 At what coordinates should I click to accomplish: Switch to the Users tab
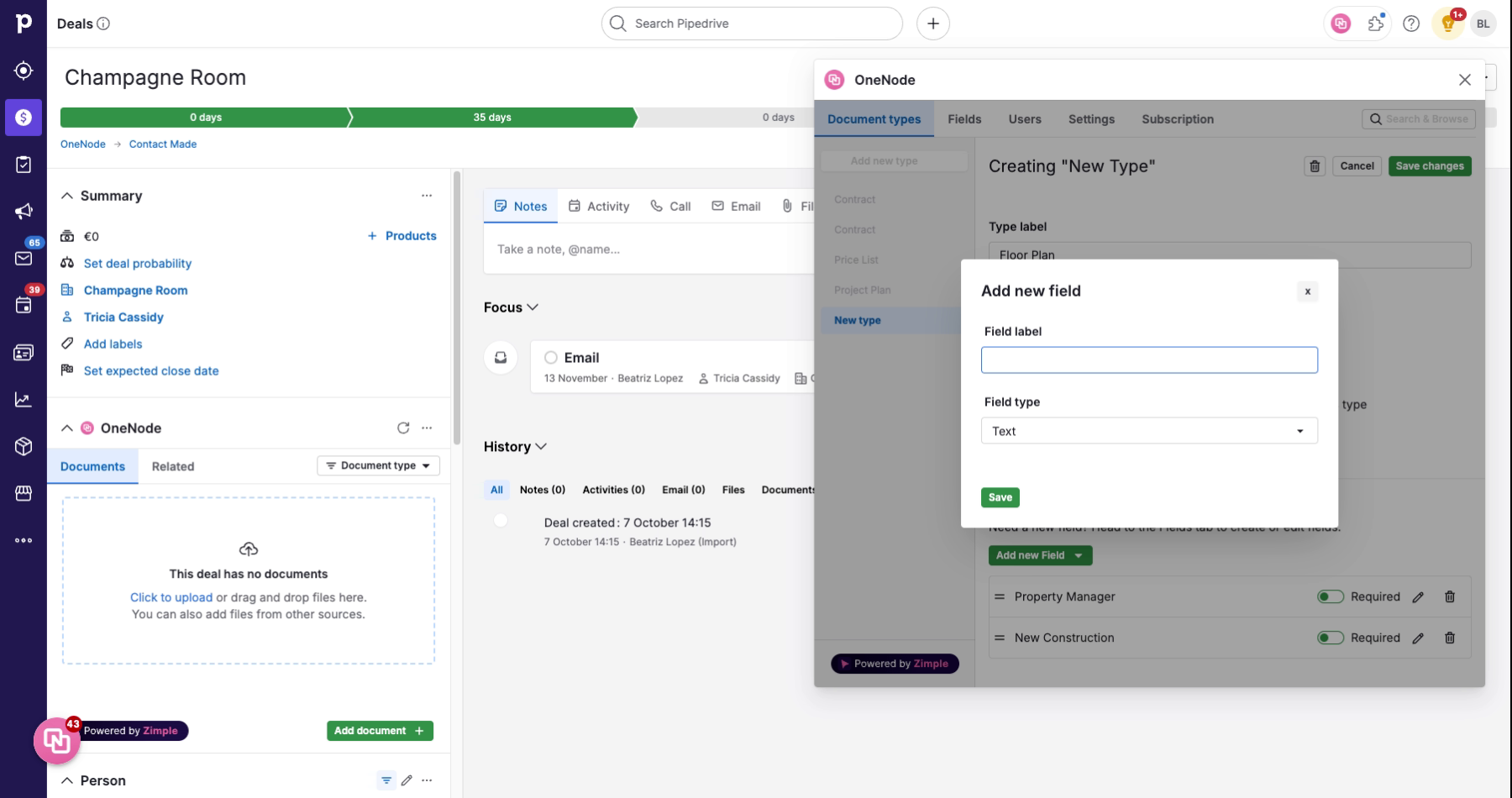tap(1025, 119)
